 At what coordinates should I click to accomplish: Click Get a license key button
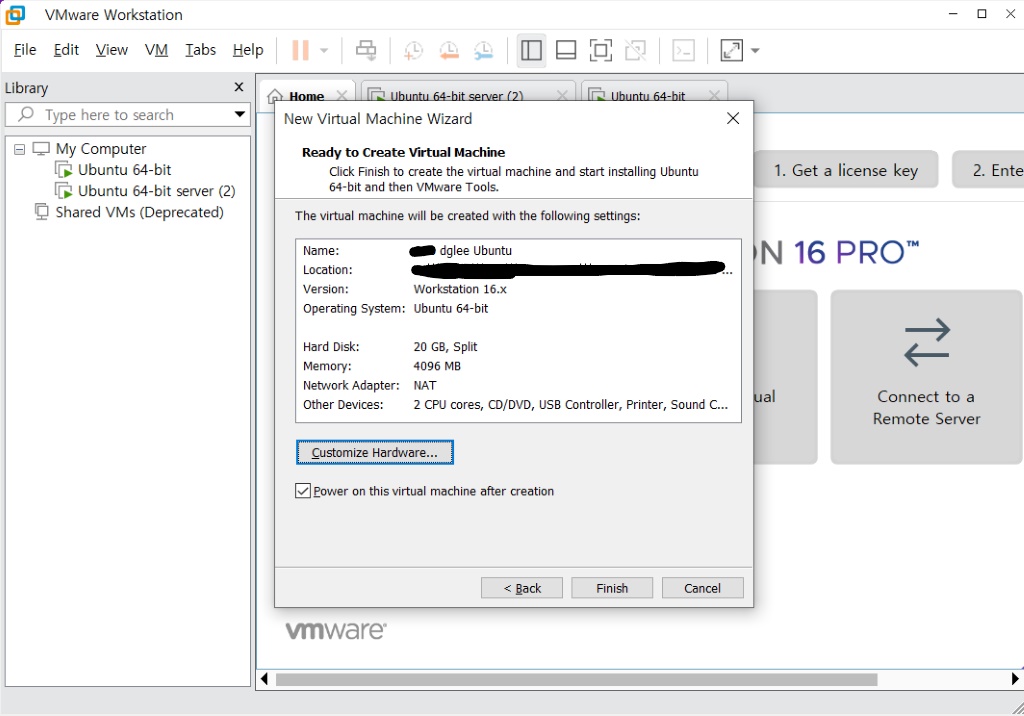pos(846,170)
